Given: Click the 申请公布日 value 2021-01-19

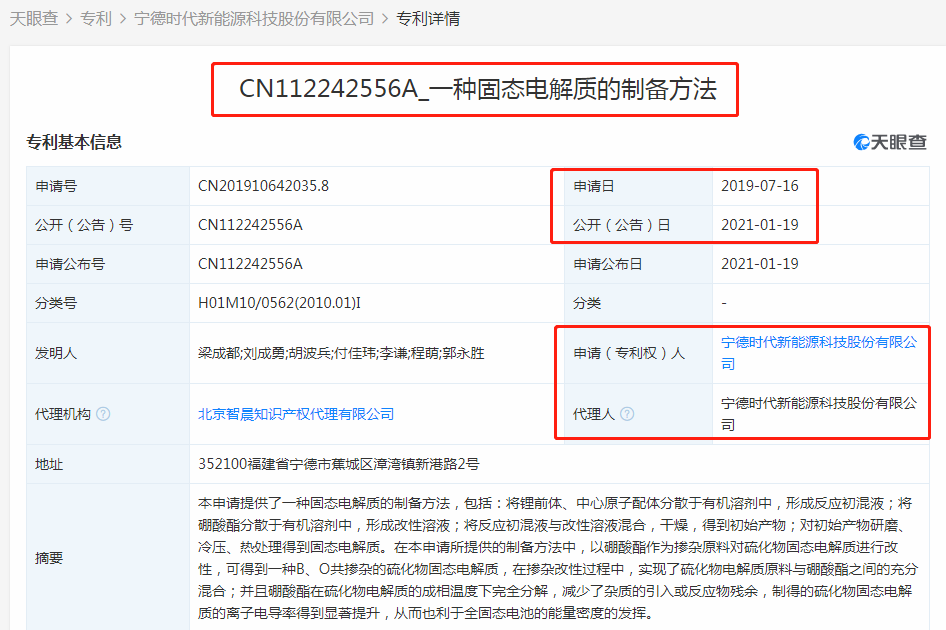Looking at the screenshot, I should click(x=759, y=264).
